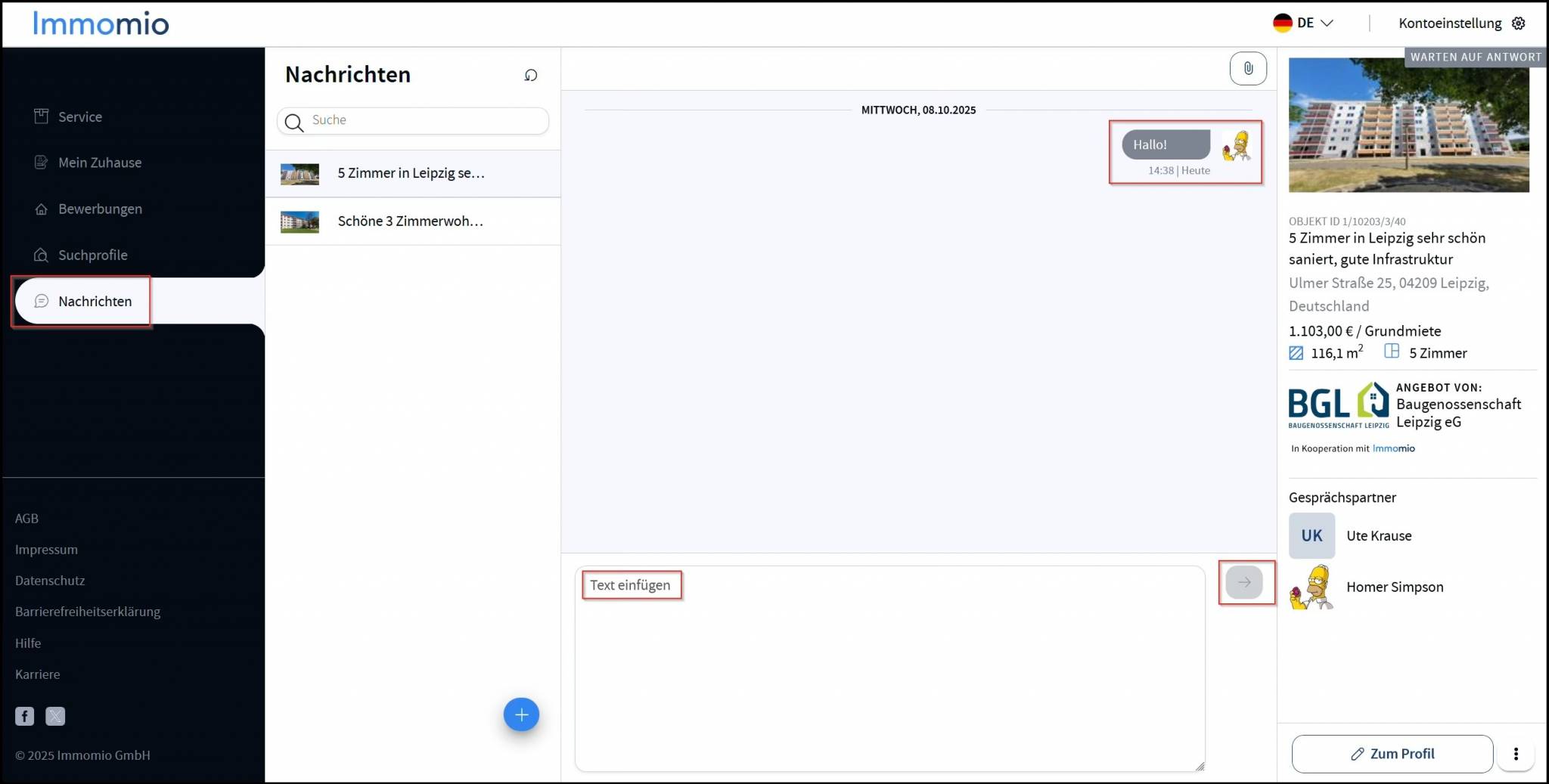Open Bewerbungen in the sidebar
The width and height of the screenshot is (1549, 784).
click(99, 209)
